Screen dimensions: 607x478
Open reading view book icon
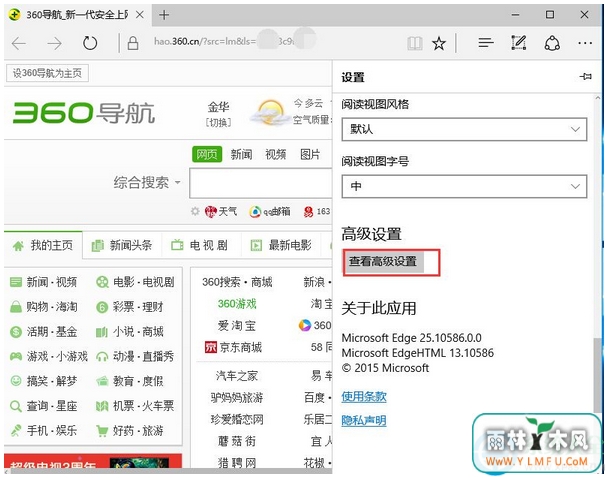[415, 43]
